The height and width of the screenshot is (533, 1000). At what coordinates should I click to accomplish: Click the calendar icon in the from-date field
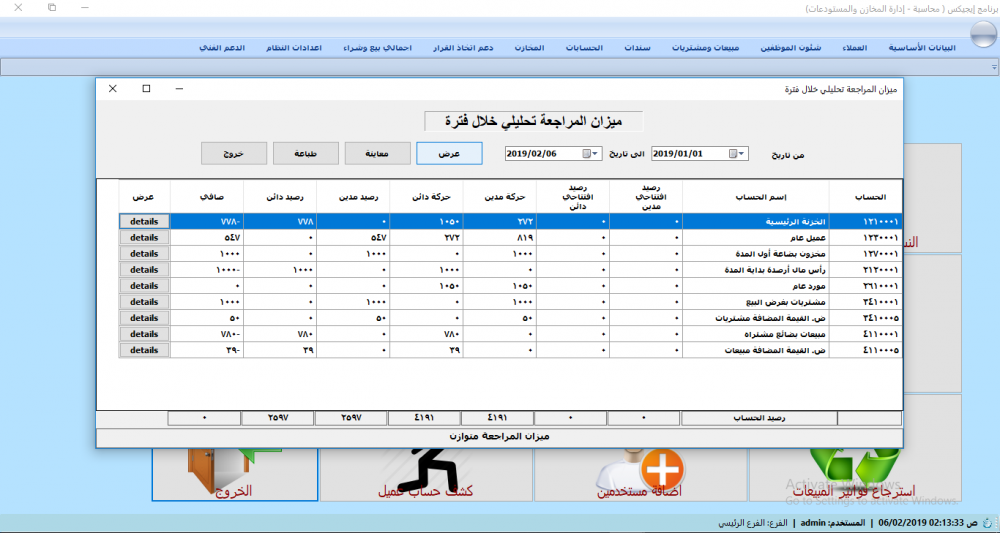(733, 154)
